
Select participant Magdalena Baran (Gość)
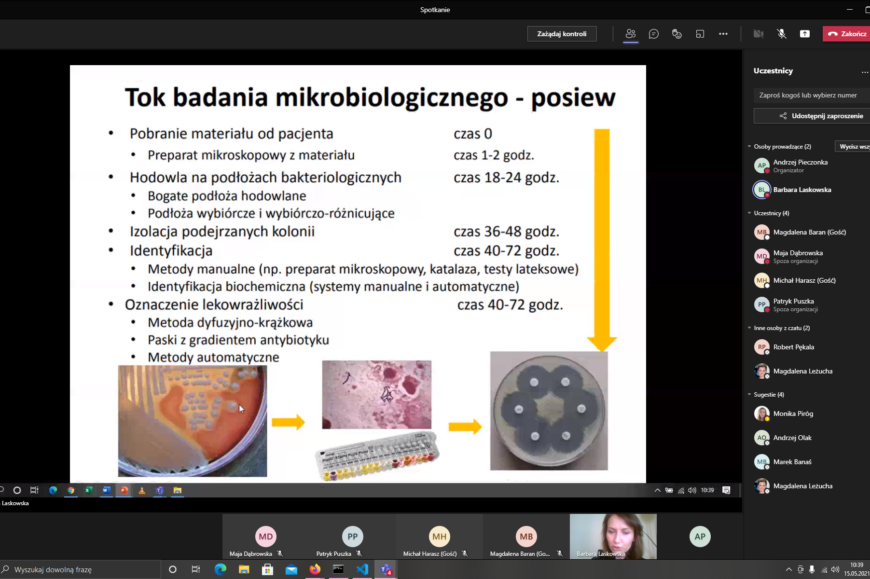tap(807, 232)
